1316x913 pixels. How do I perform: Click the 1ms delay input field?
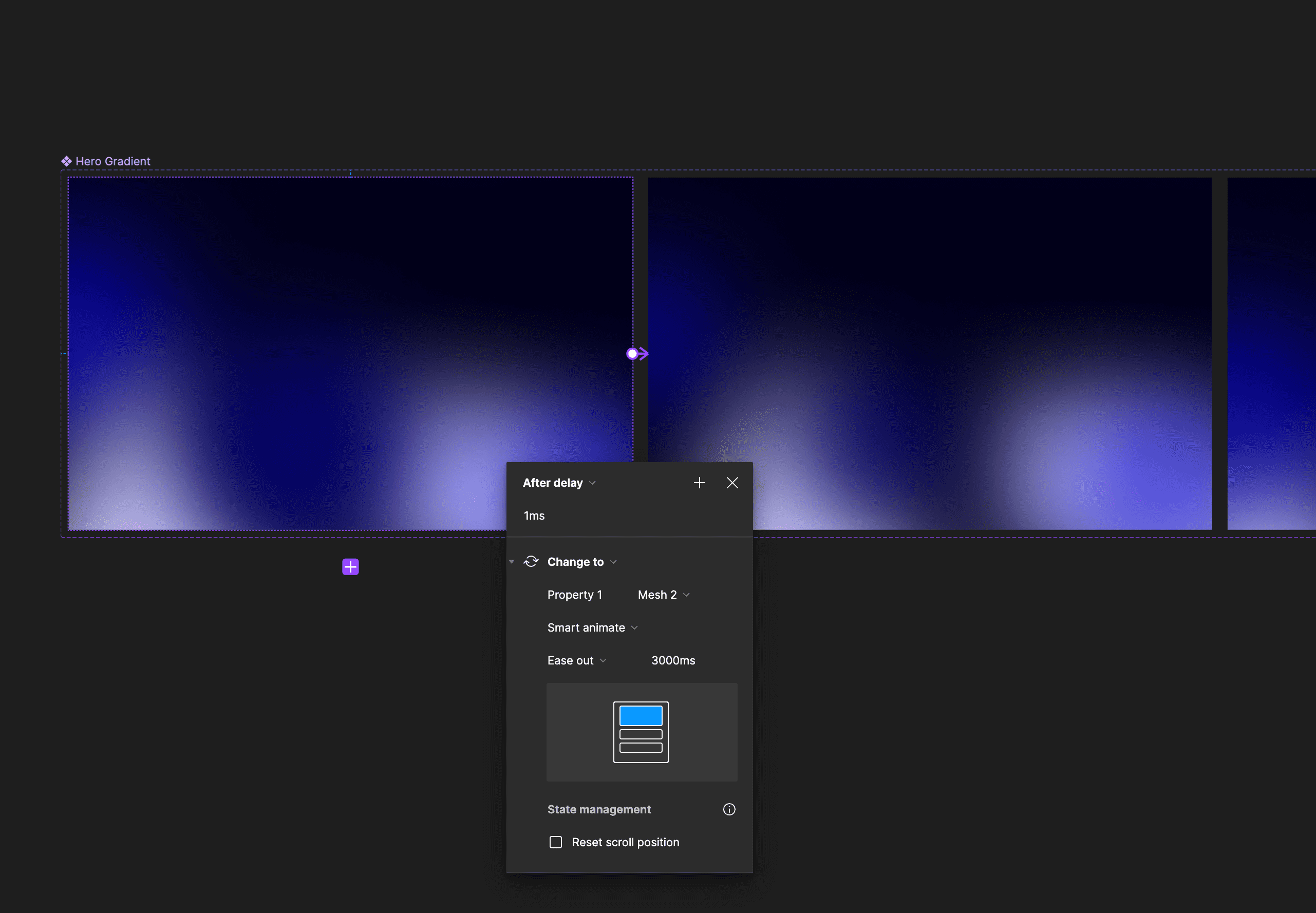[534, 516]
